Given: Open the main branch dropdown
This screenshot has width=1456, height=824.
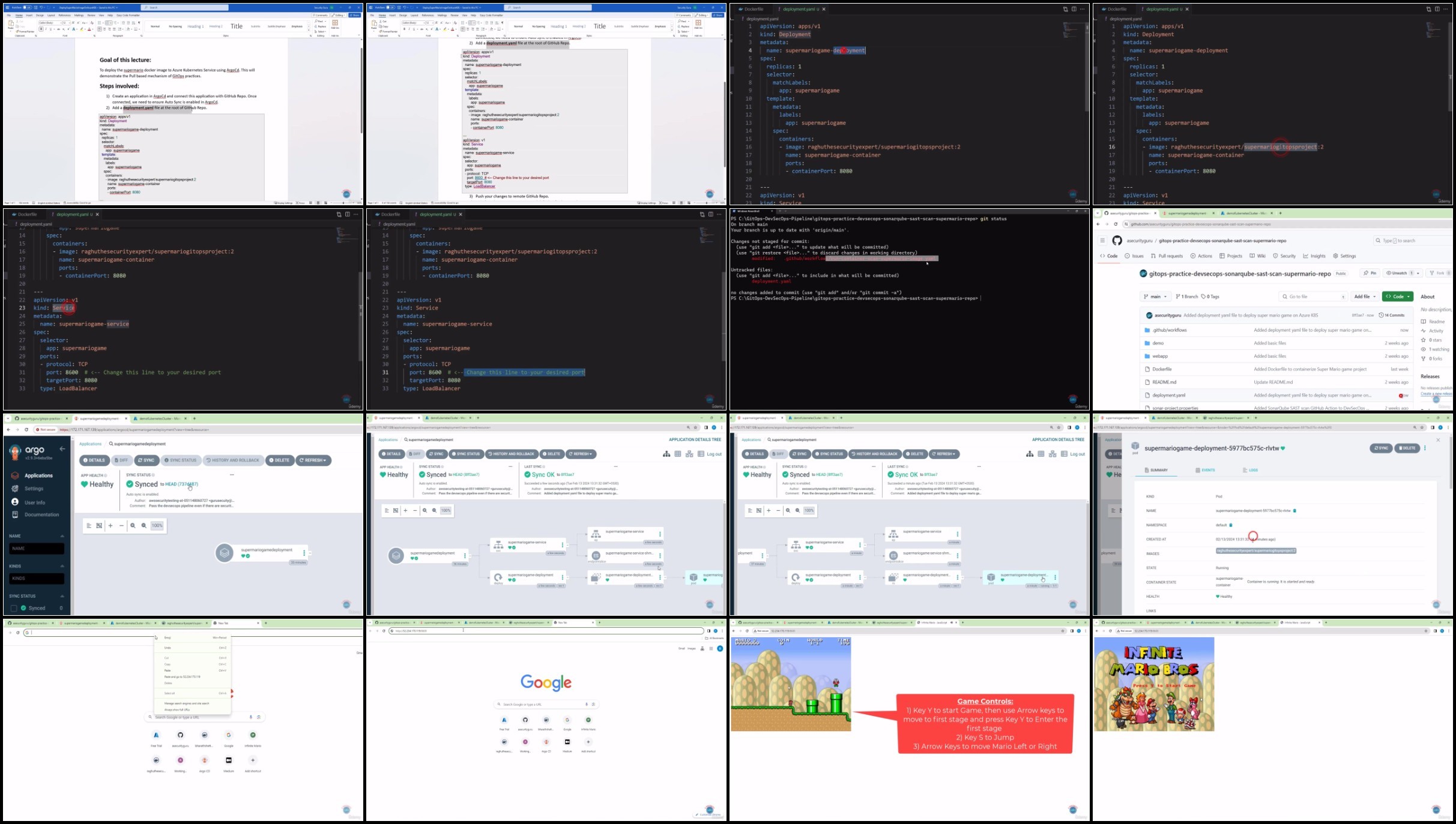Looking at the screenshot, I should pos(1155,296).
